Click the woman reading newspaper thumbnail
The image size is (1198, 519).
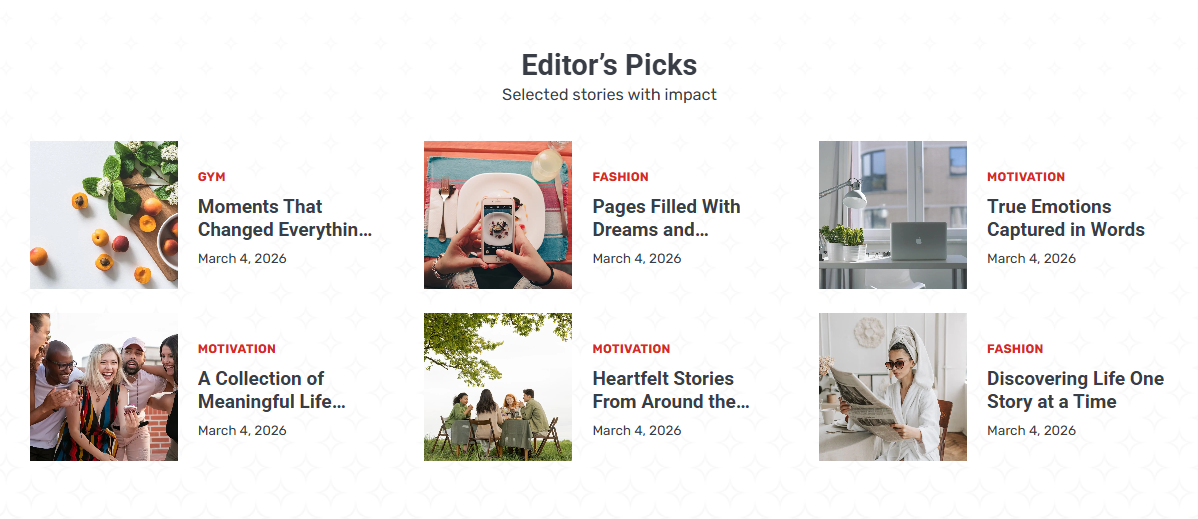pos(893,387)
